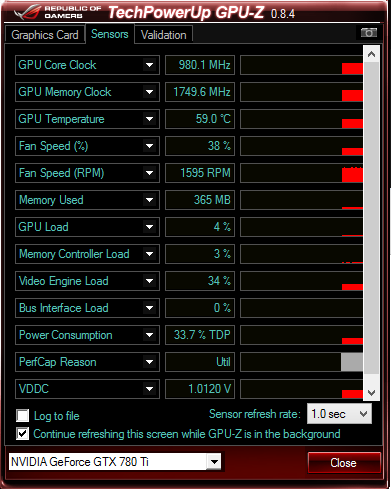Screen dimensions: 391x489
Task: Click the Fan Speed (RPM) history graph
Action: [x=302, y=173]
